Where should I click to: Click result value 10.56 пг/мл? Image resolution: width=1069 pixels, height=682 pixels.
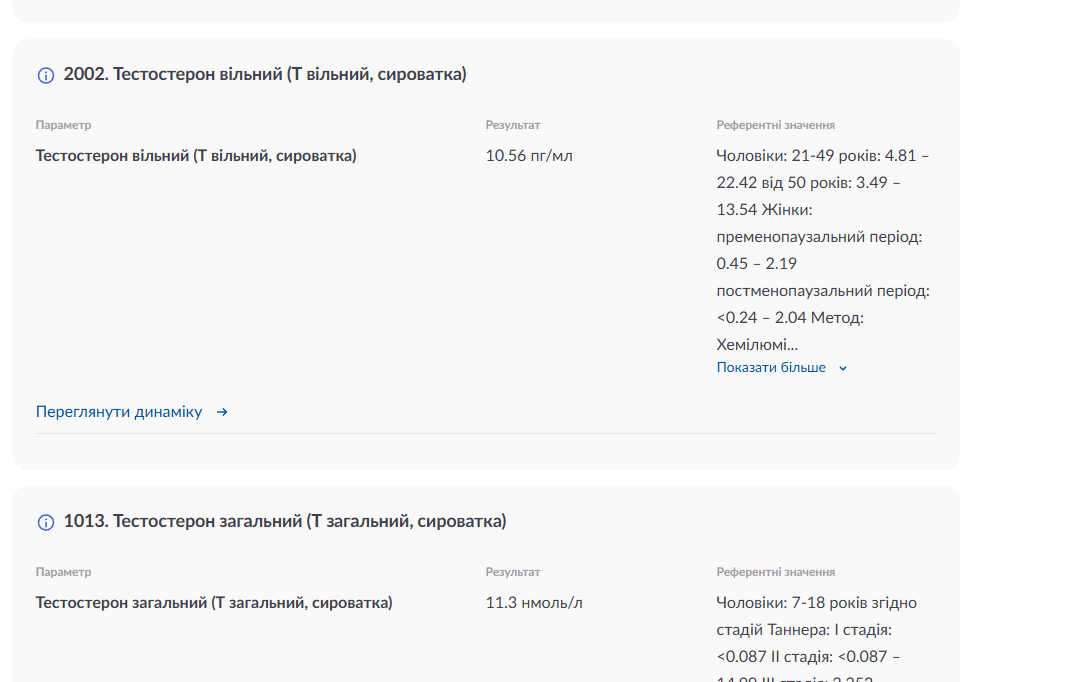(x=529, y=155)
